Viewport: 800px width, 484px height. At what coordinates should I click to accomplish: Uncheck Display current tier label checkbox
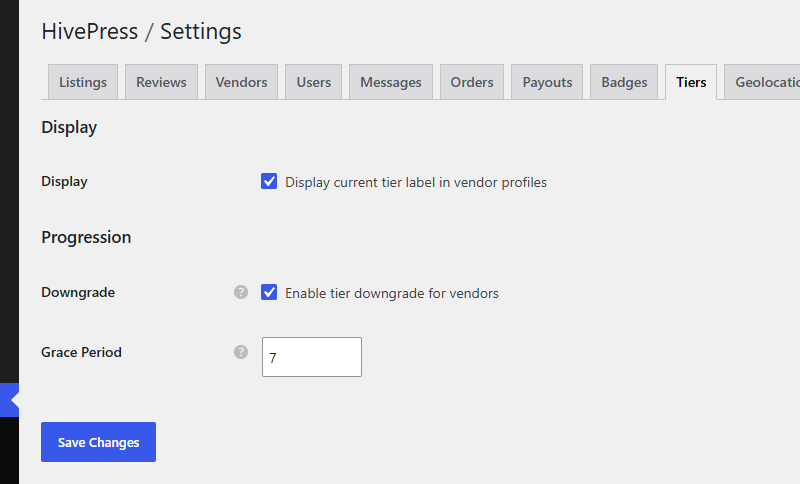click(269, 181)
